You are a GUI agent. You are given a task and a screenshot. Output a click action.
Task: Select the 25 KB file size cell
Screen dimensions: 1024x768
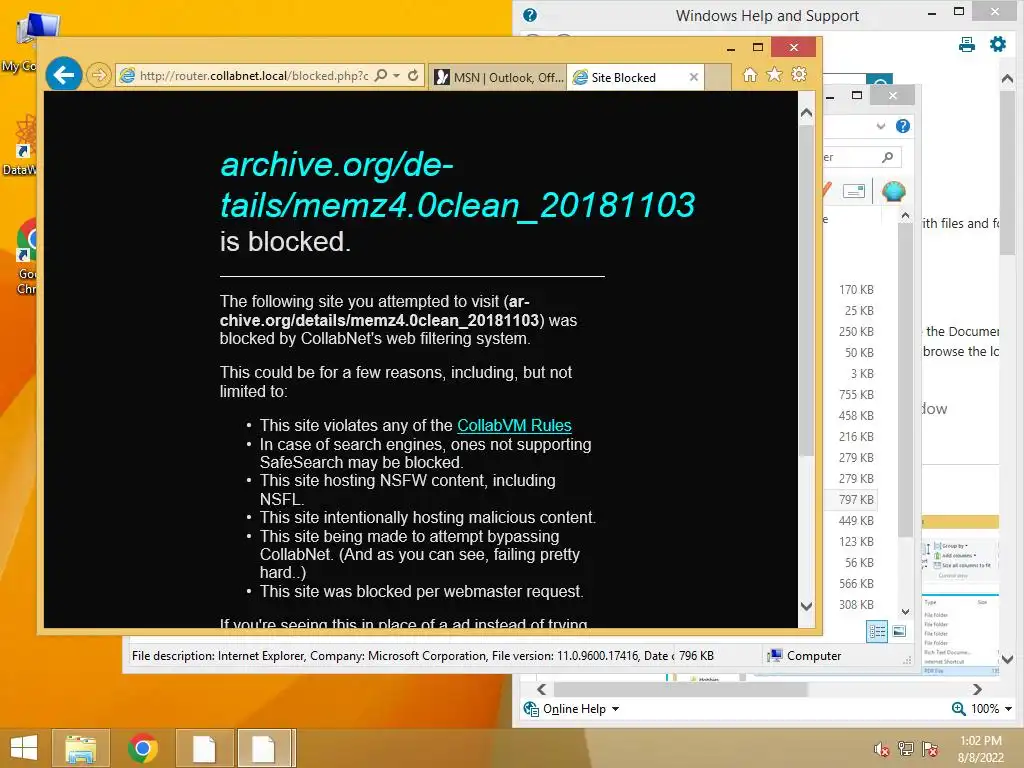[x=859, y=310]
